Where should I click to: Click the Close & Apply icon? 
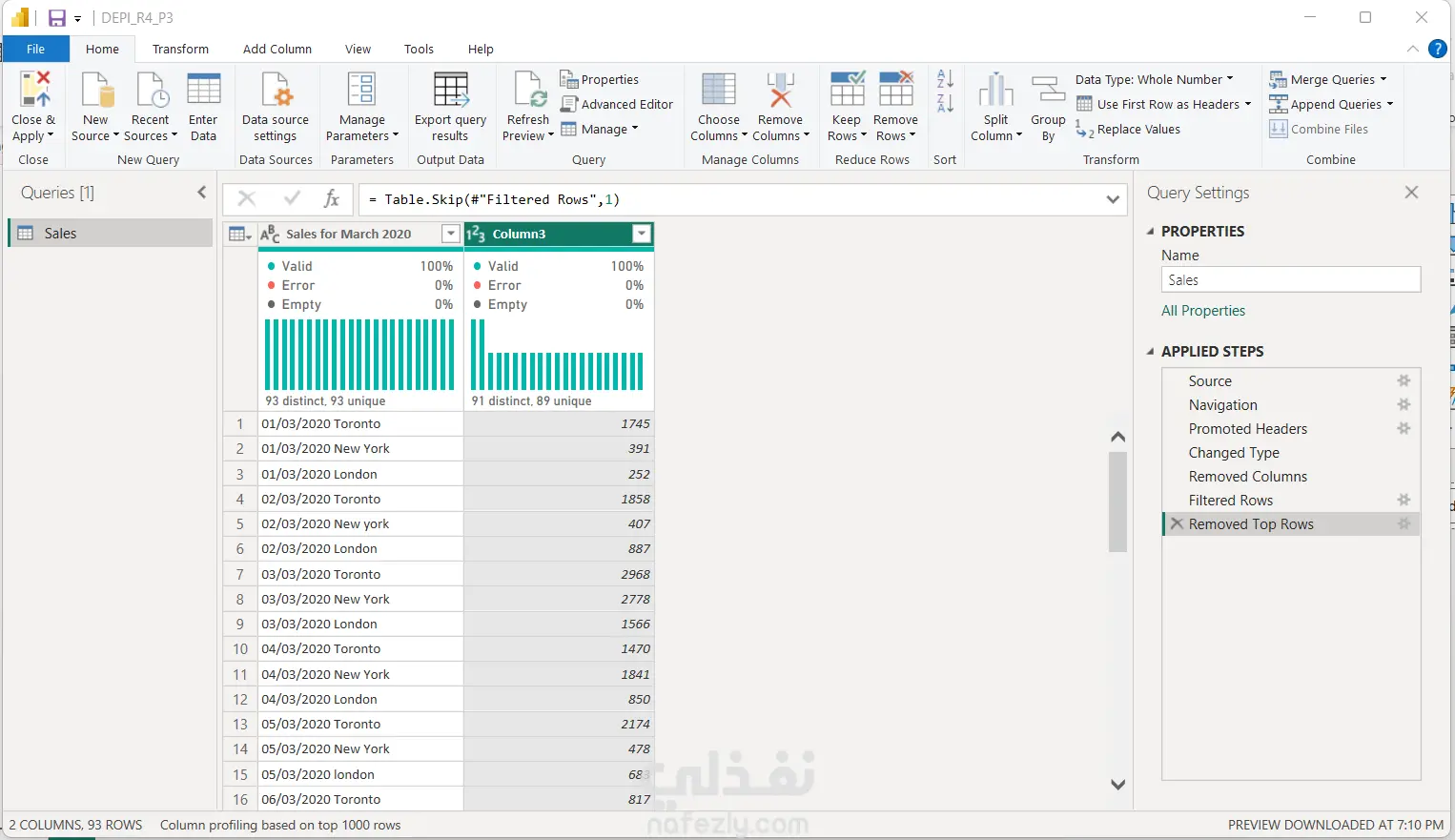34,90
